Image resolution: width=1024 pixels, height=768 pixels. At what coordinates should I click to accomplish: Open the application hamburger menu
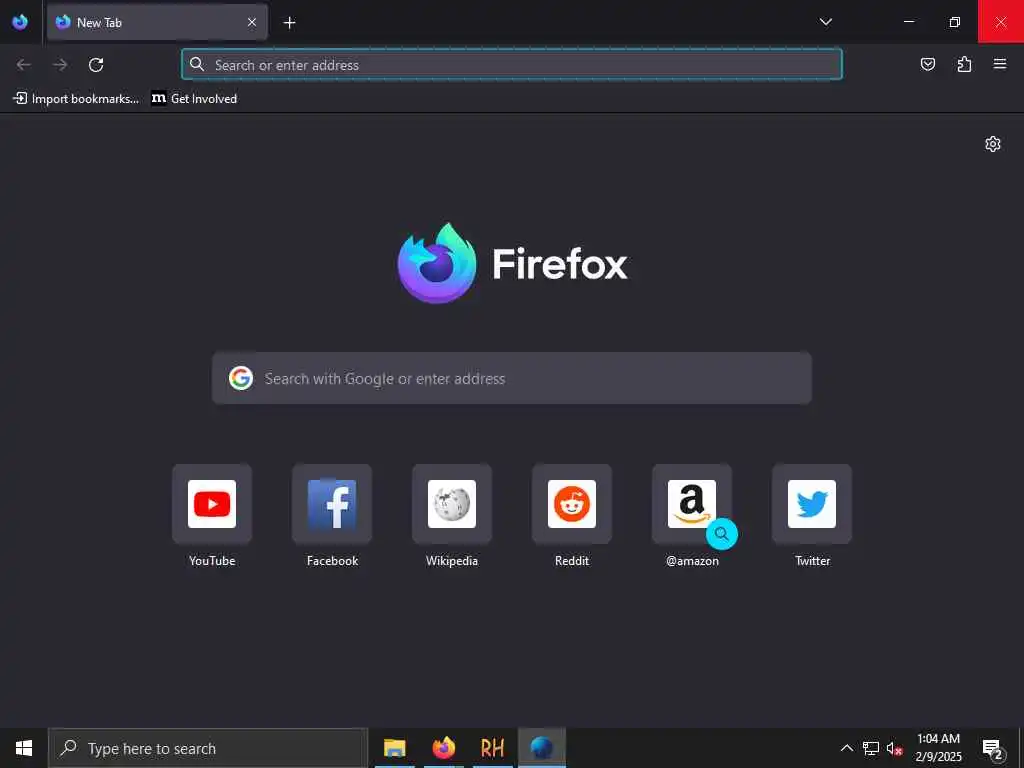pos(1000,64)
